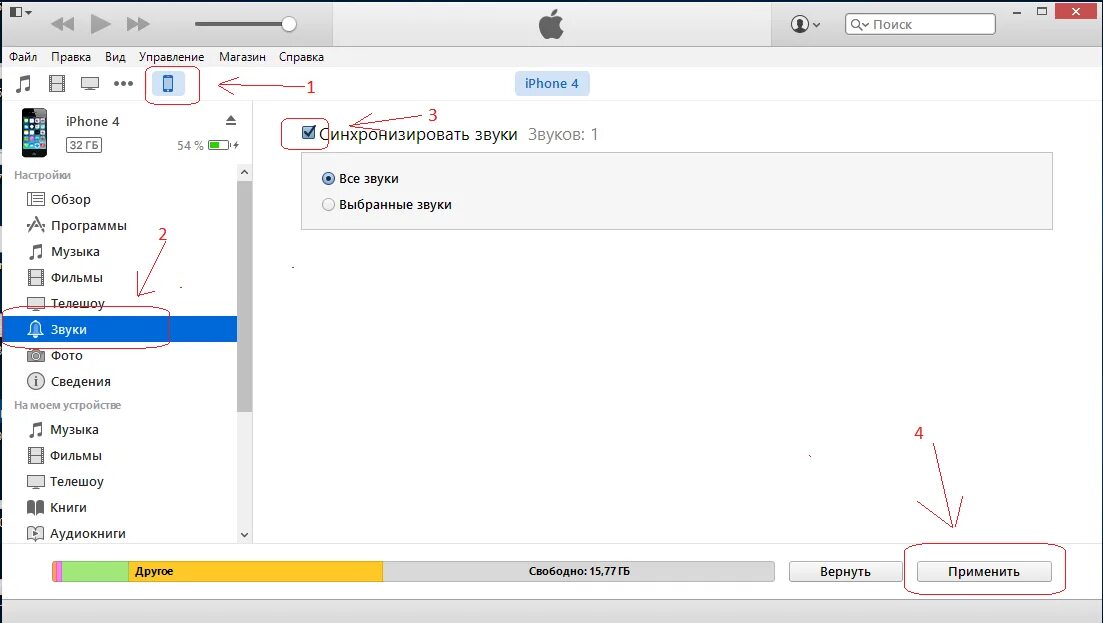
Task: Select Звуки in sidebar
Action: click(120, 329)
